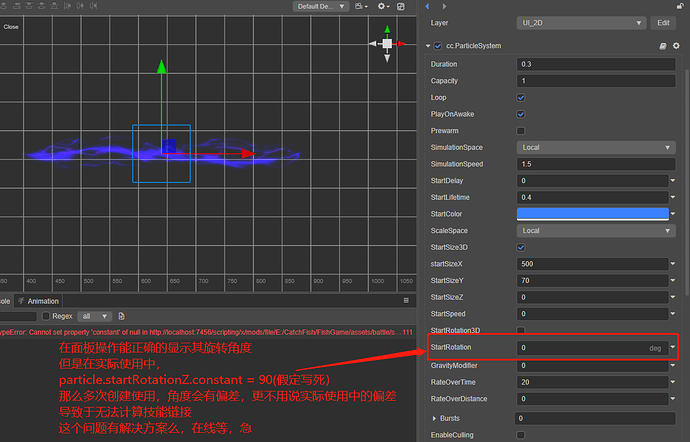The width and height of the screenshot is (690, 442).
Task: Enable the Prewarm checkbox
Action: point(521,131)
